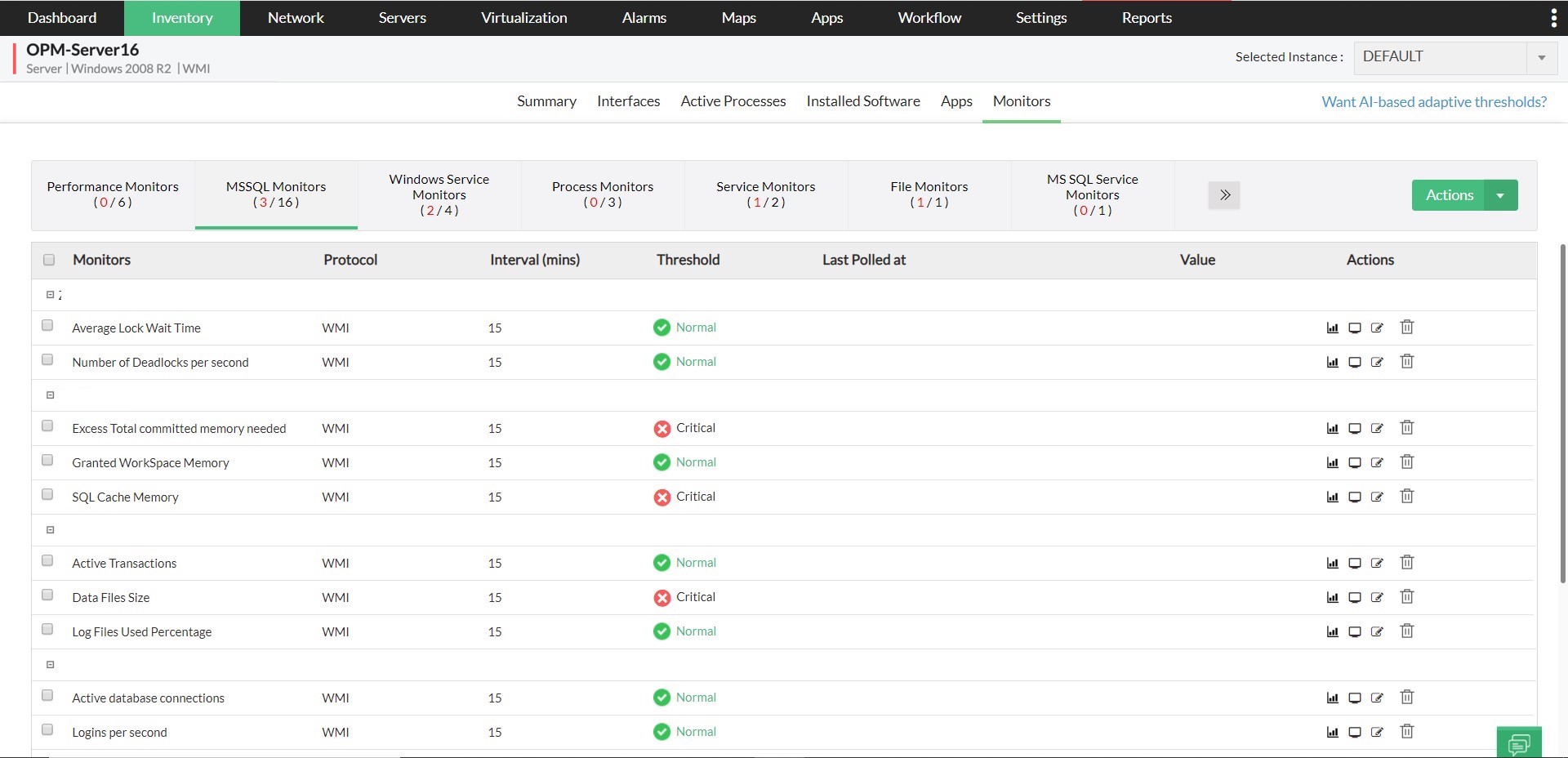
Task: Click monitor screen icon for Active Transactions
Action: (x=1354, y=563)
